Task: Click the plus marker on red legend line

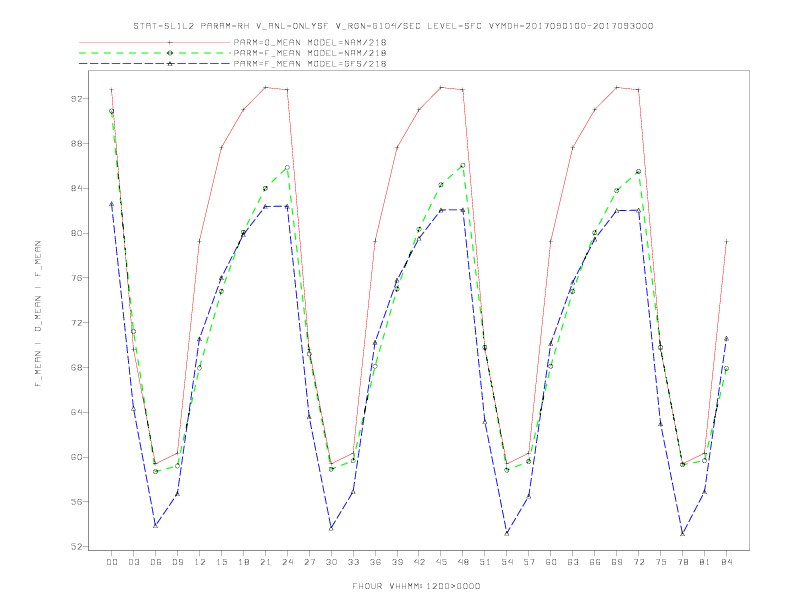Action: (x=170, y=42)
